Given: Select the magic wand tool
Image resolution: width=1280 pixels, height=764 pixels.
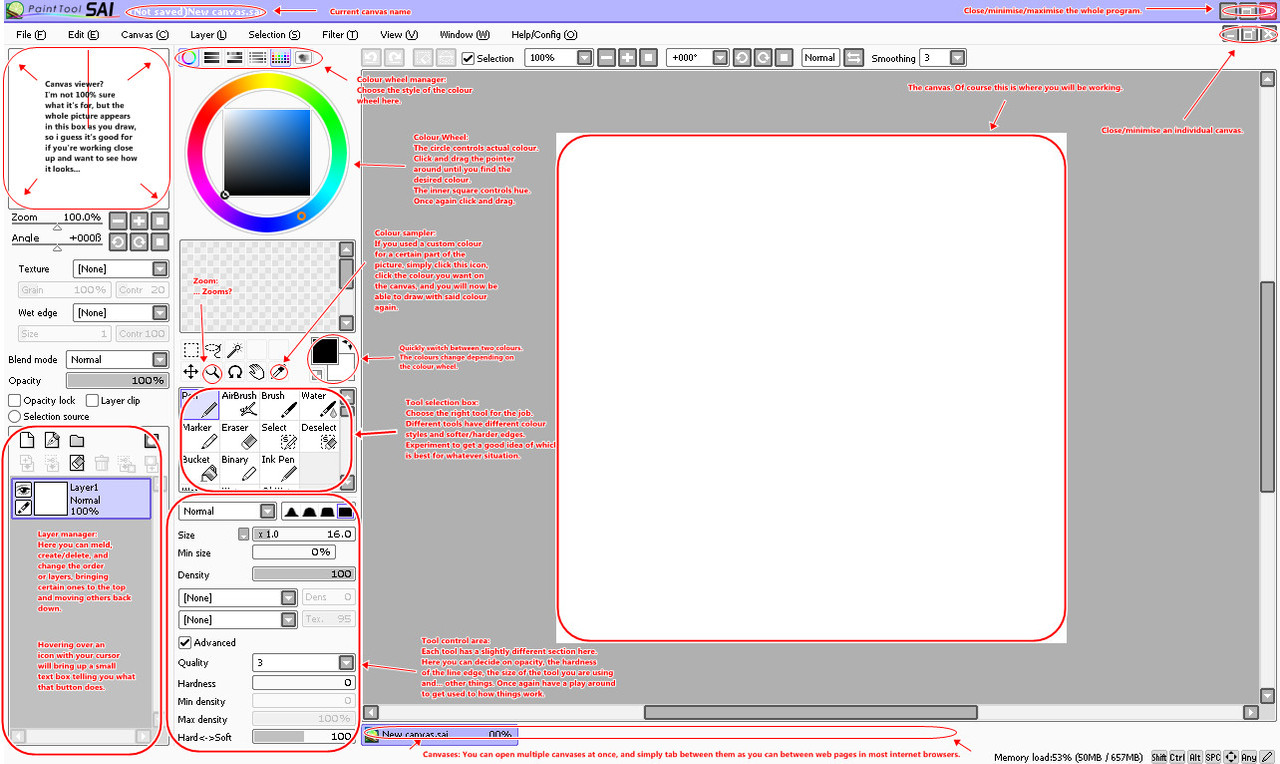Looking at the screenshot, I should coord(234,350).
